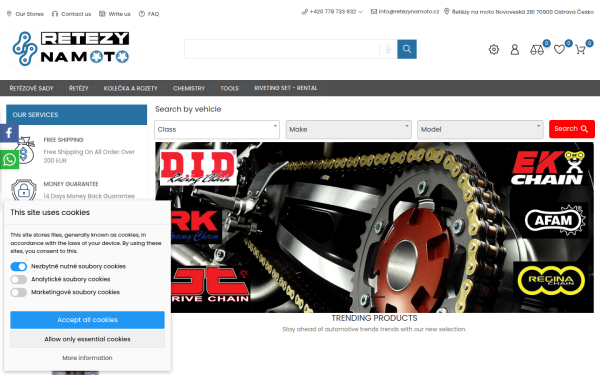
Task: Click the red Search button
Action: tap(572, 129)
